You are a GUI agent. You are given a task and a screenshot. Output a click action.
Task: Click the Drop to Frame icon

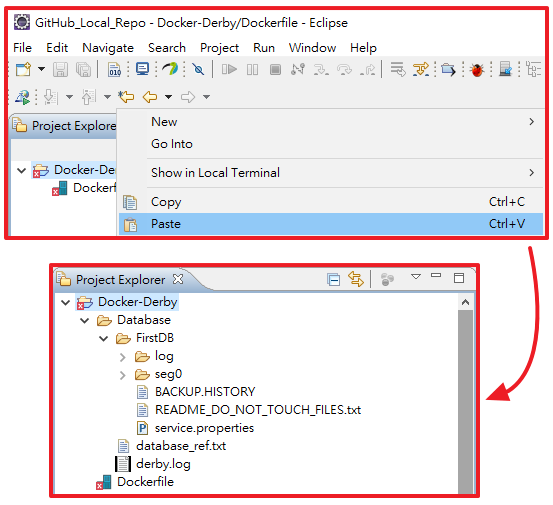tap(398, 69)
